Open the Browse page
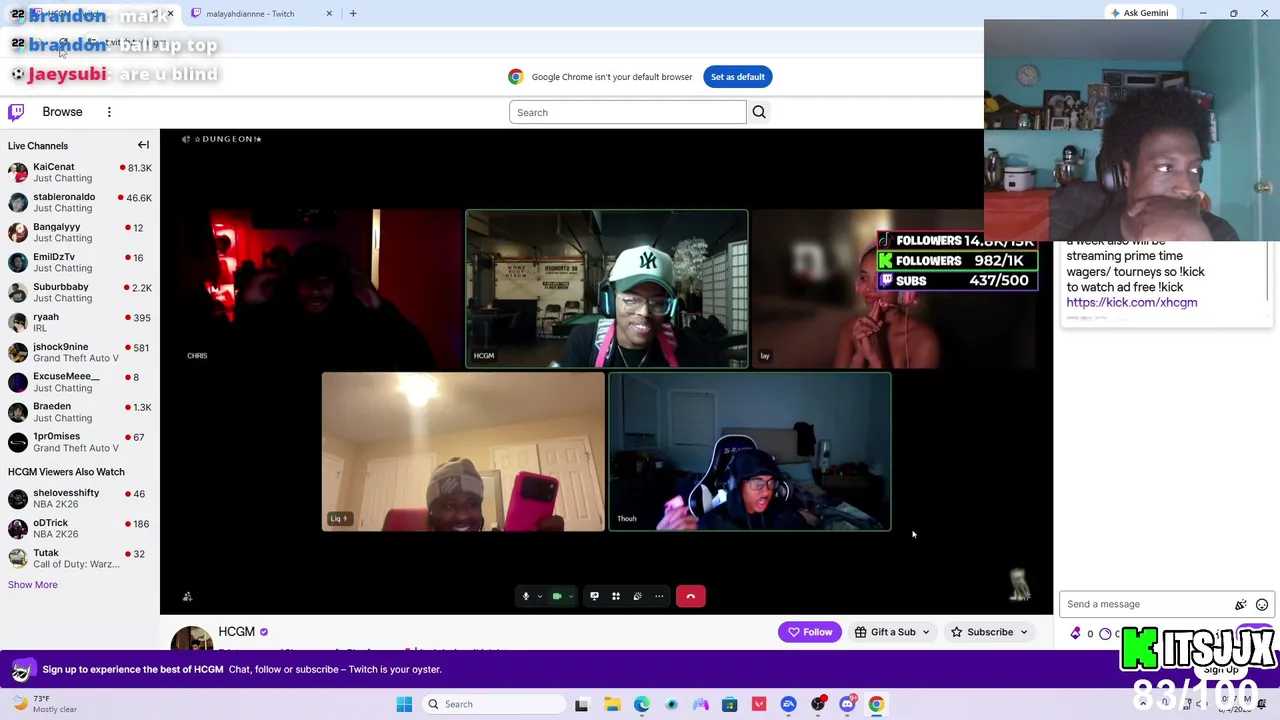This screenshot has width=1280, height=720. point(62,112)
